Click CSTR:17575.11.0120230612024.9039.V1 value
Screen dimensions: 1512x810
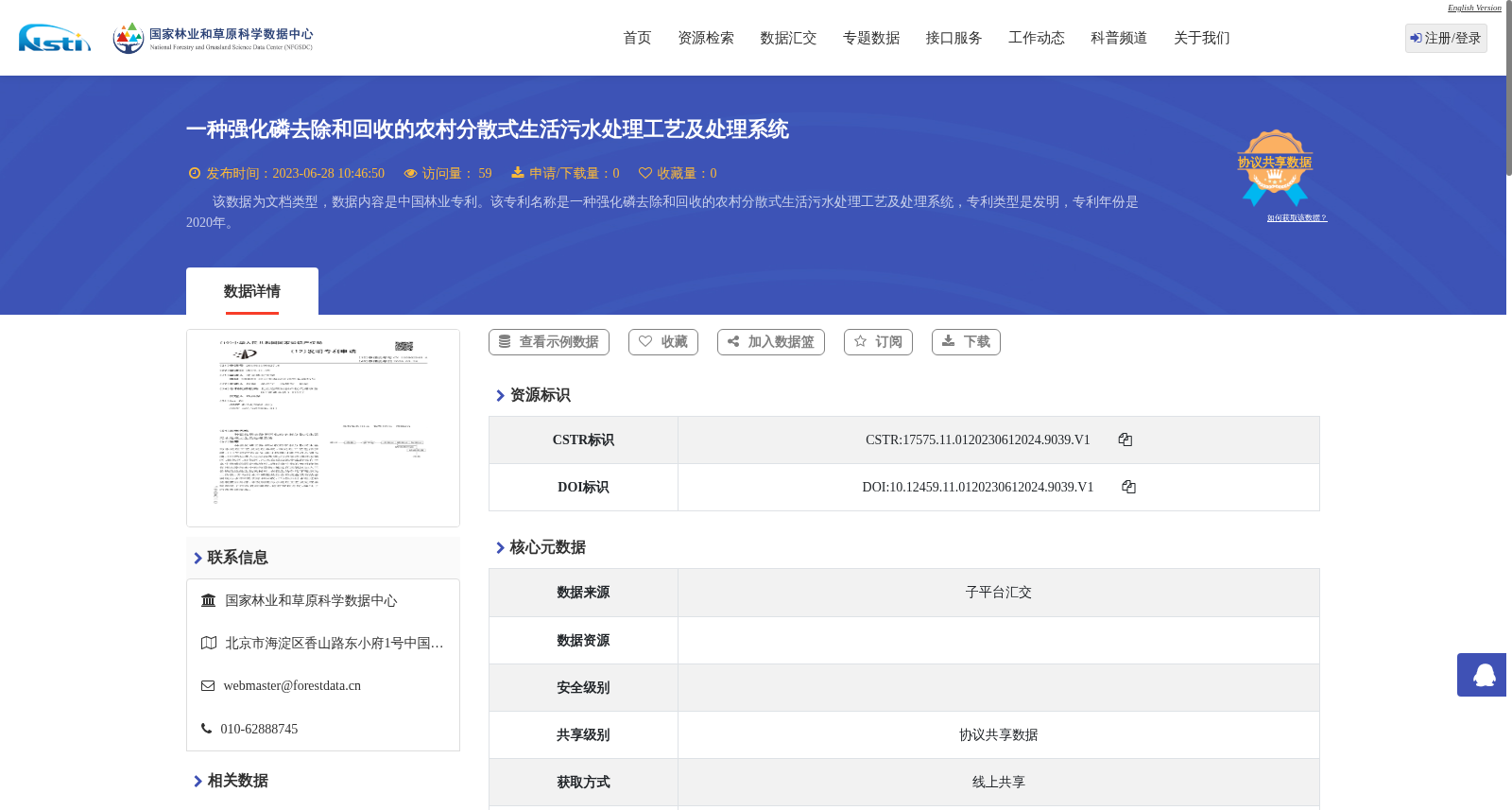(x=978, y=440)
